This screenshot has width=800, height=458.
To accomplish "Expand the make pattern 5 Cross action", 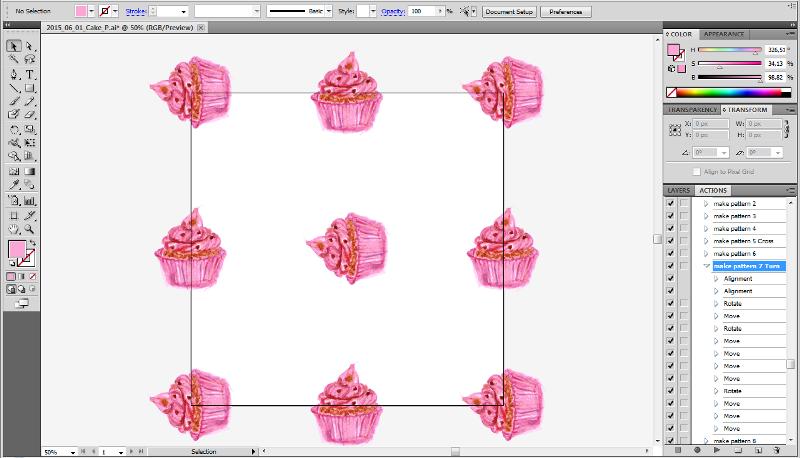I will pyautogui.click(x=706, y=241).
